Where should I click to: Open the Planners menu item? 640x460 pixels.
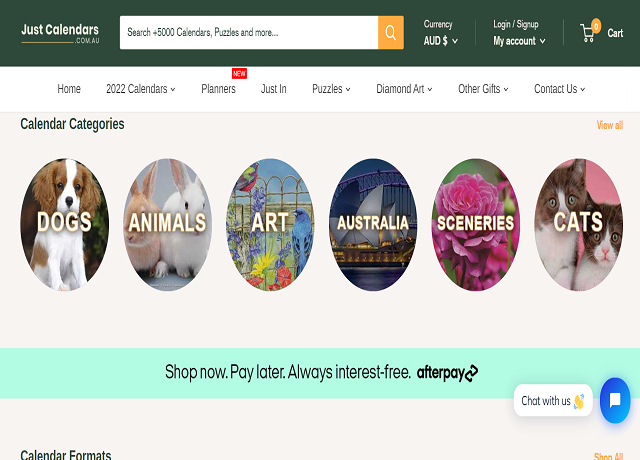(x=218, y=89)
